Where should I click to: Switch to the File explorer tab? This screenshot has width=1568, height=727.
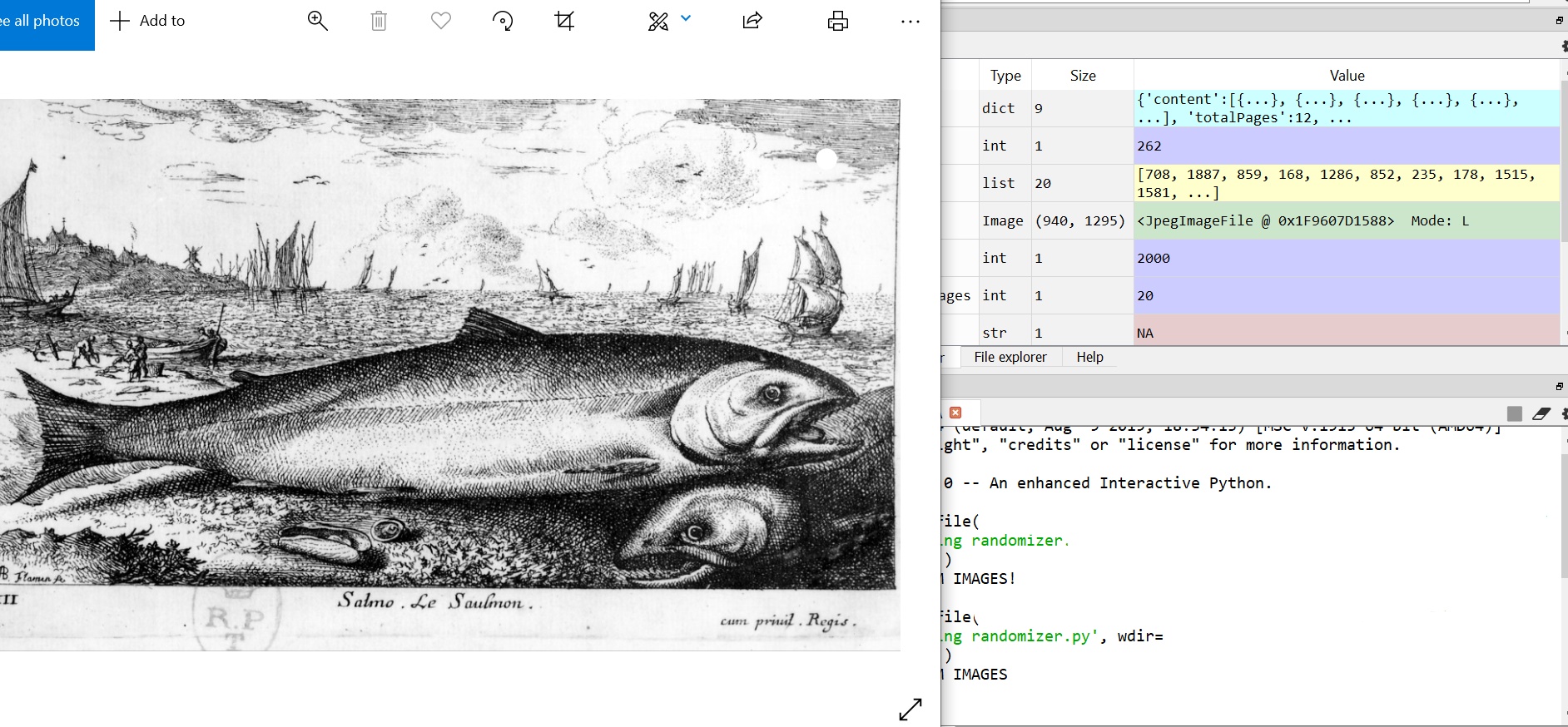point(1010,357)
